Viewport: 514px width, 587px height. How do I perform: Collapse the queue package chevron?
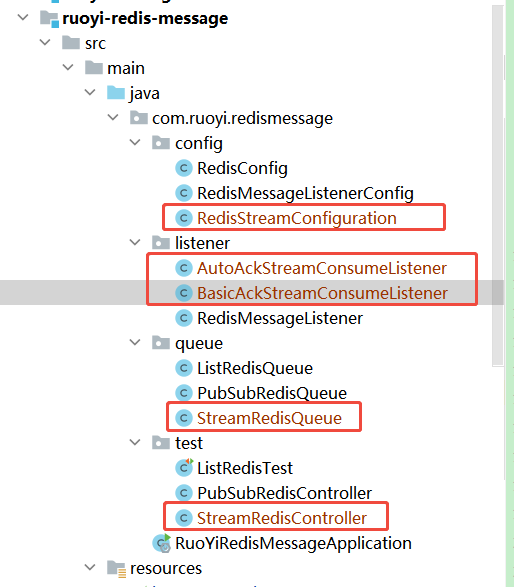[135, 343]
